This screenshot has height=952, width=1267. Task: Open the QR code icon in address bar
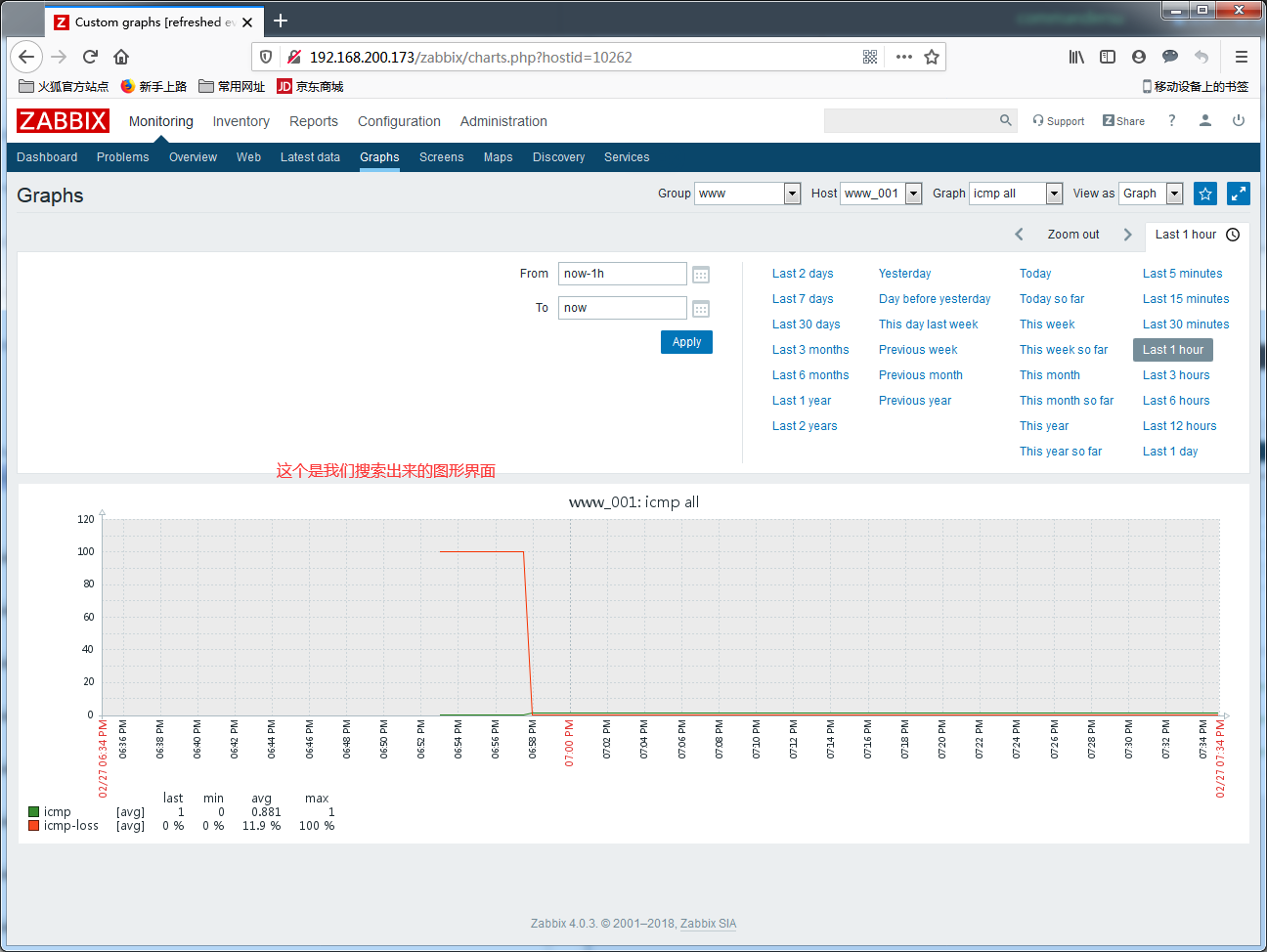(870, 57)
